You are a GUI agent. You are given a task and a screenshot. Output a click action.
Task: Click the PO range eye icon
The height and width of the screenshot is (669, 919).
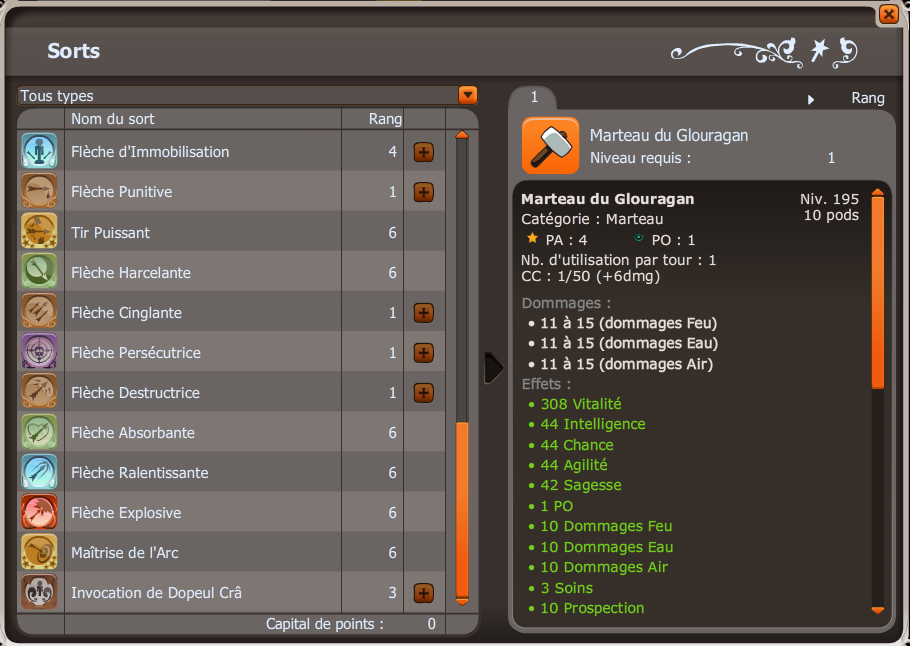[x=638, y=237]
